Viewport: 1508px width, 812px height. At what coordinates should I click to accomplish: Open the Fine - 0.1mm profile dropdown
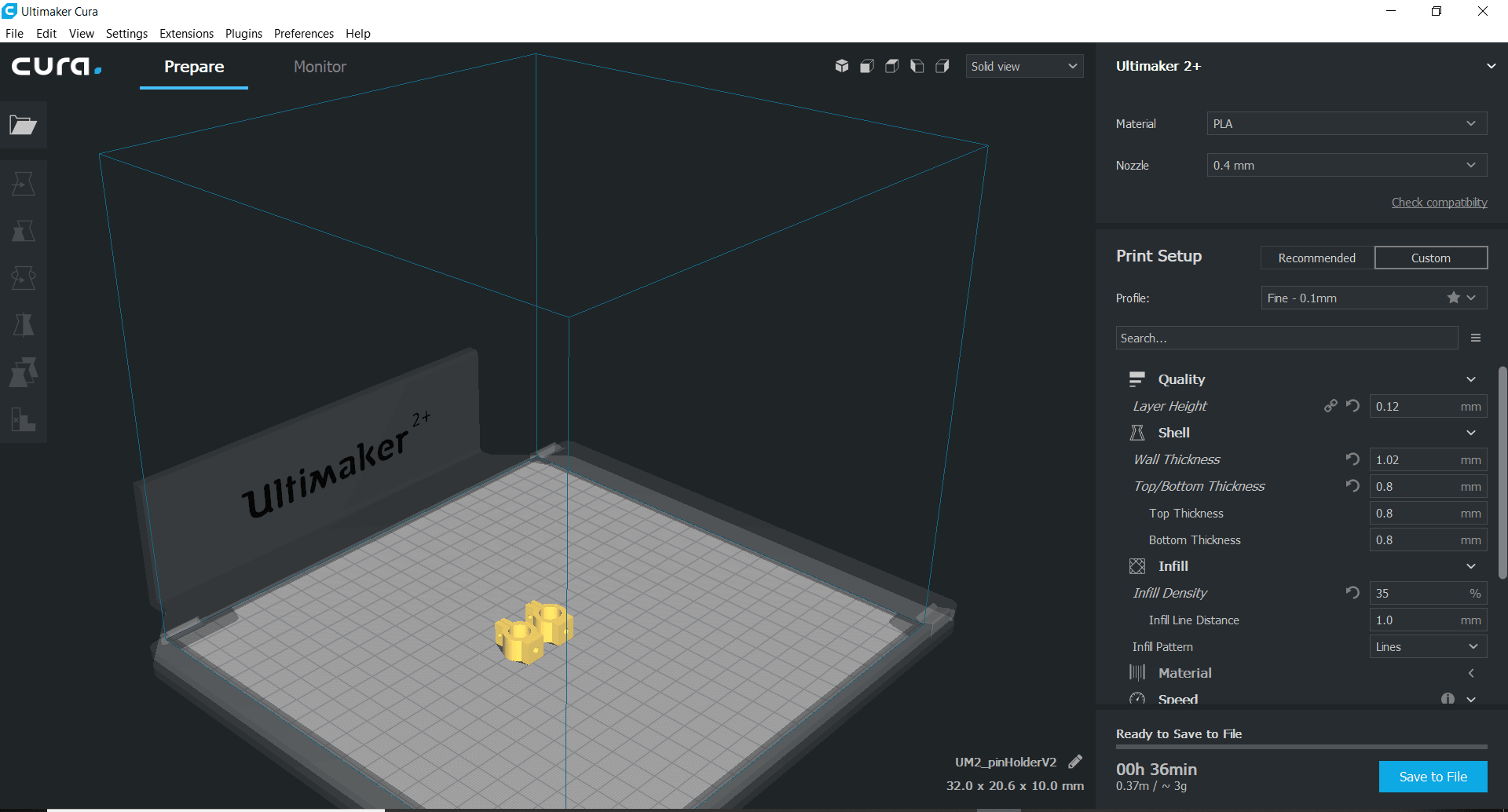pyautogui.click(x=1374, y=298)
